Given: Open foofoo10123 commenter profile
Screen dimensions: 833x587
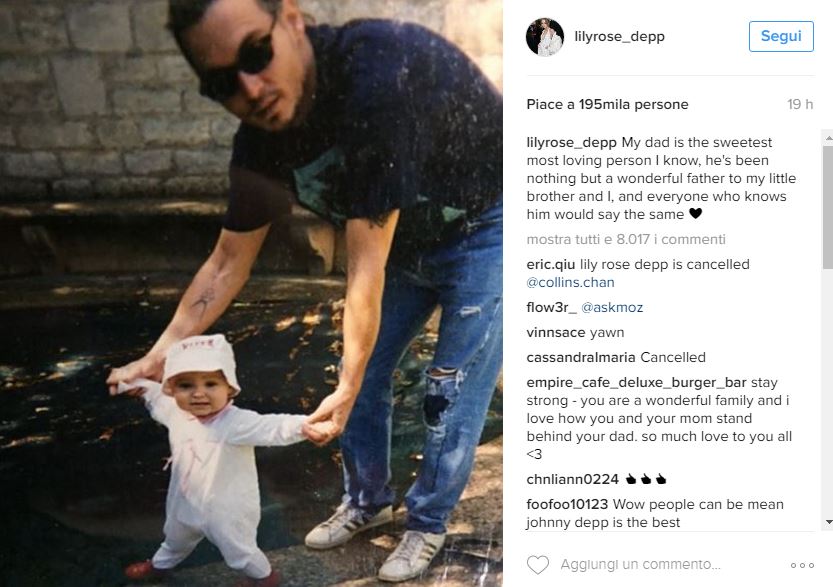Looking at the screenshot, I should point(567,505).
